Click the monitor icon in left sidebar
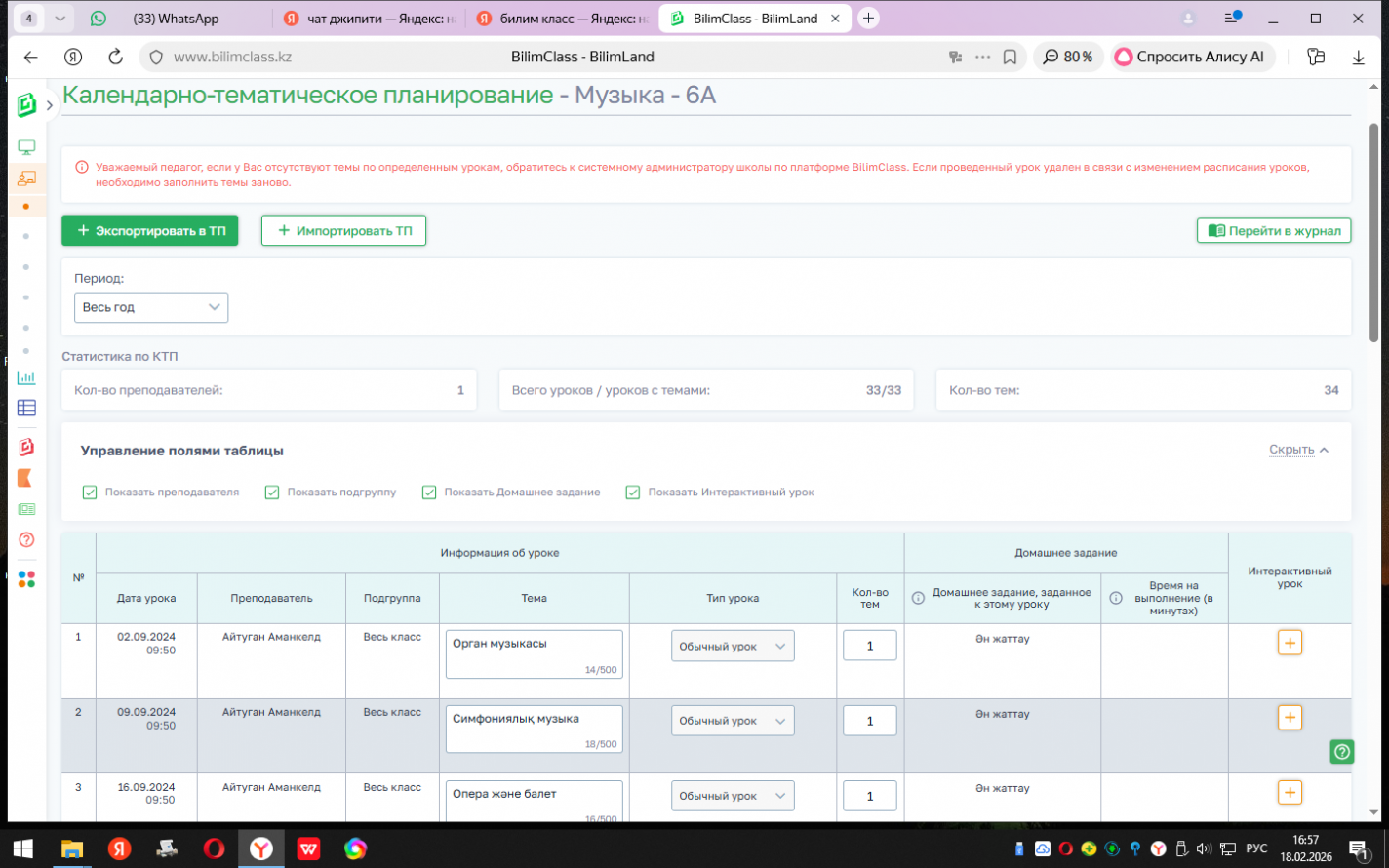The image size is (1389, 868). 26,147
